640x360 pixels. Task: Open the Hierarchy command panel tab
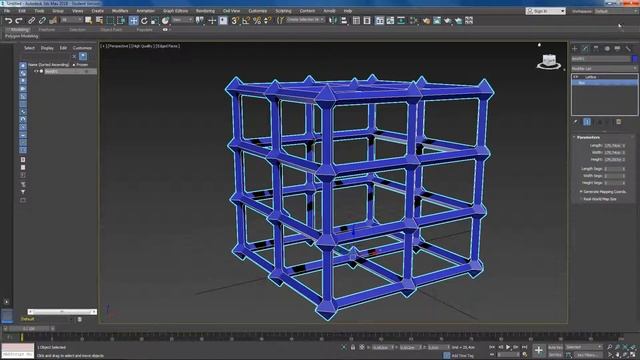pos(596,49)
